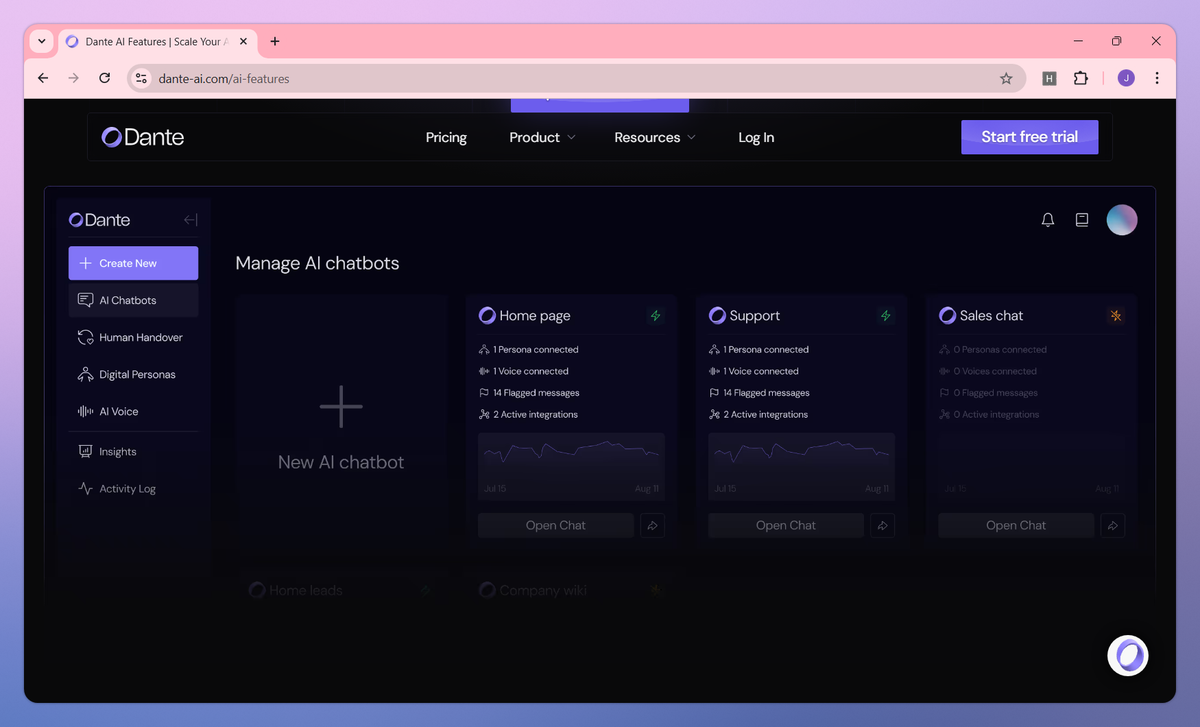This screenshot has width=1200, height=727.
Task: Click Sales chat orange status icon
Action: click(1116, 315)
